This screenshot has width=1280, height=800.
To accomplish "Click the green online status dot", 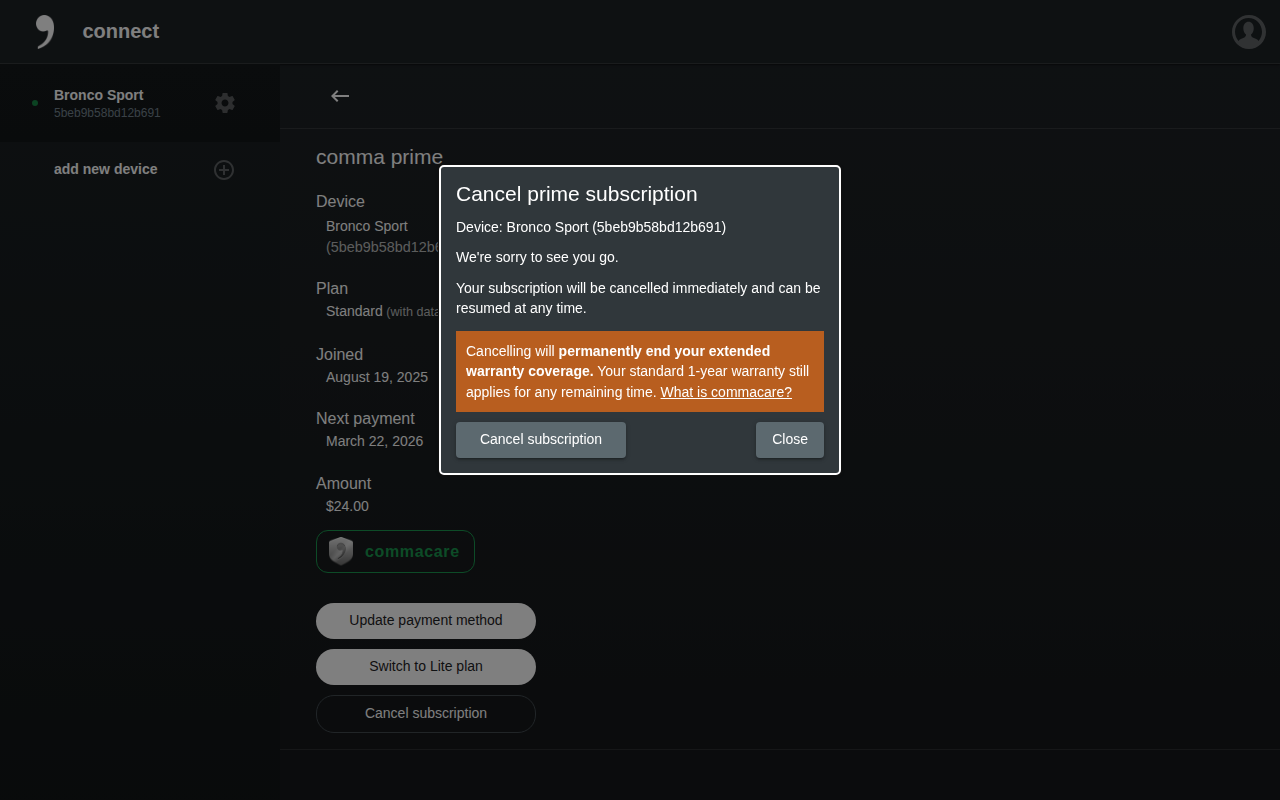I will click(35, 103).
